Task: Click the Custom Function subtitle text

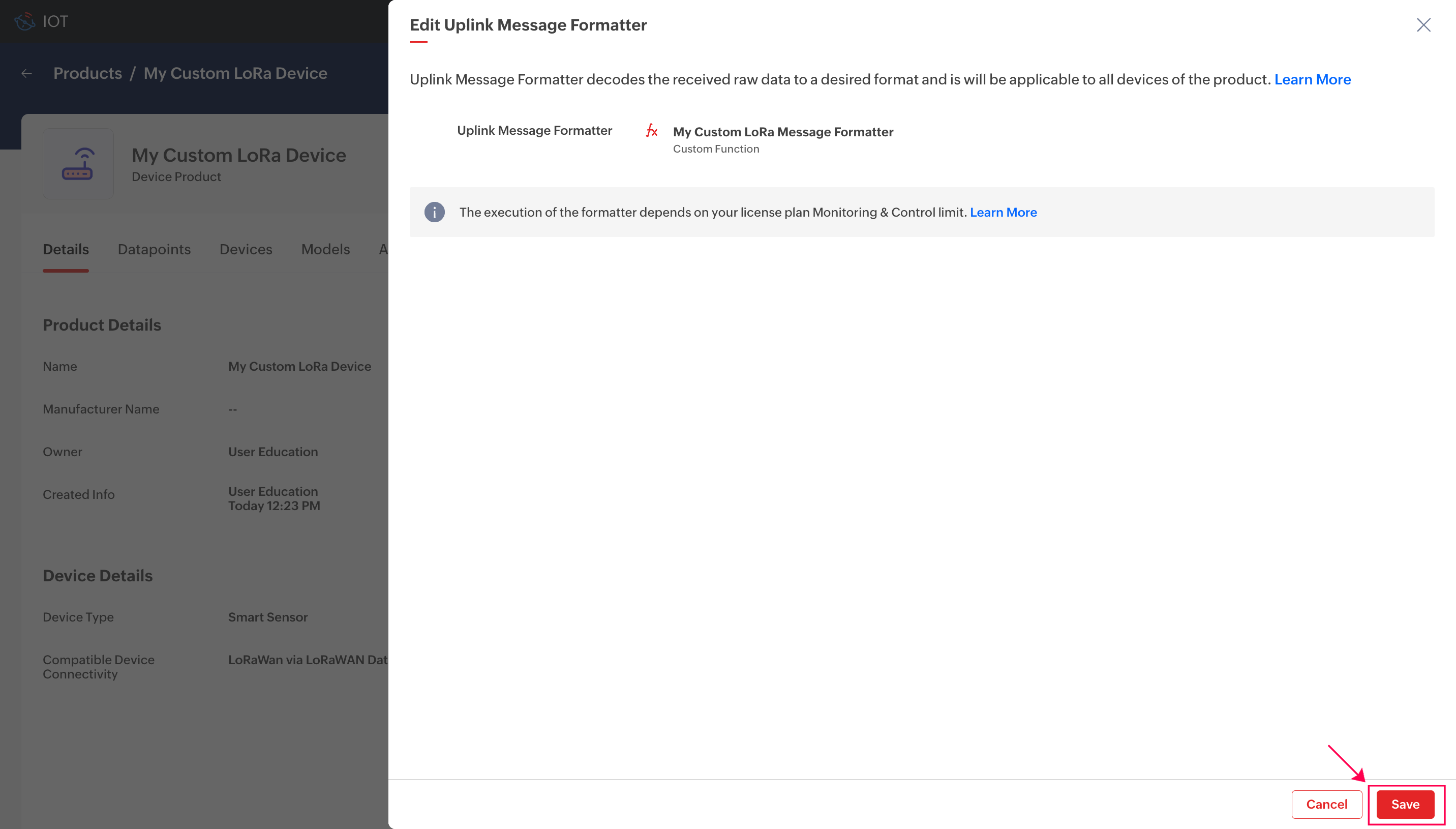Action: click(716, 149)
